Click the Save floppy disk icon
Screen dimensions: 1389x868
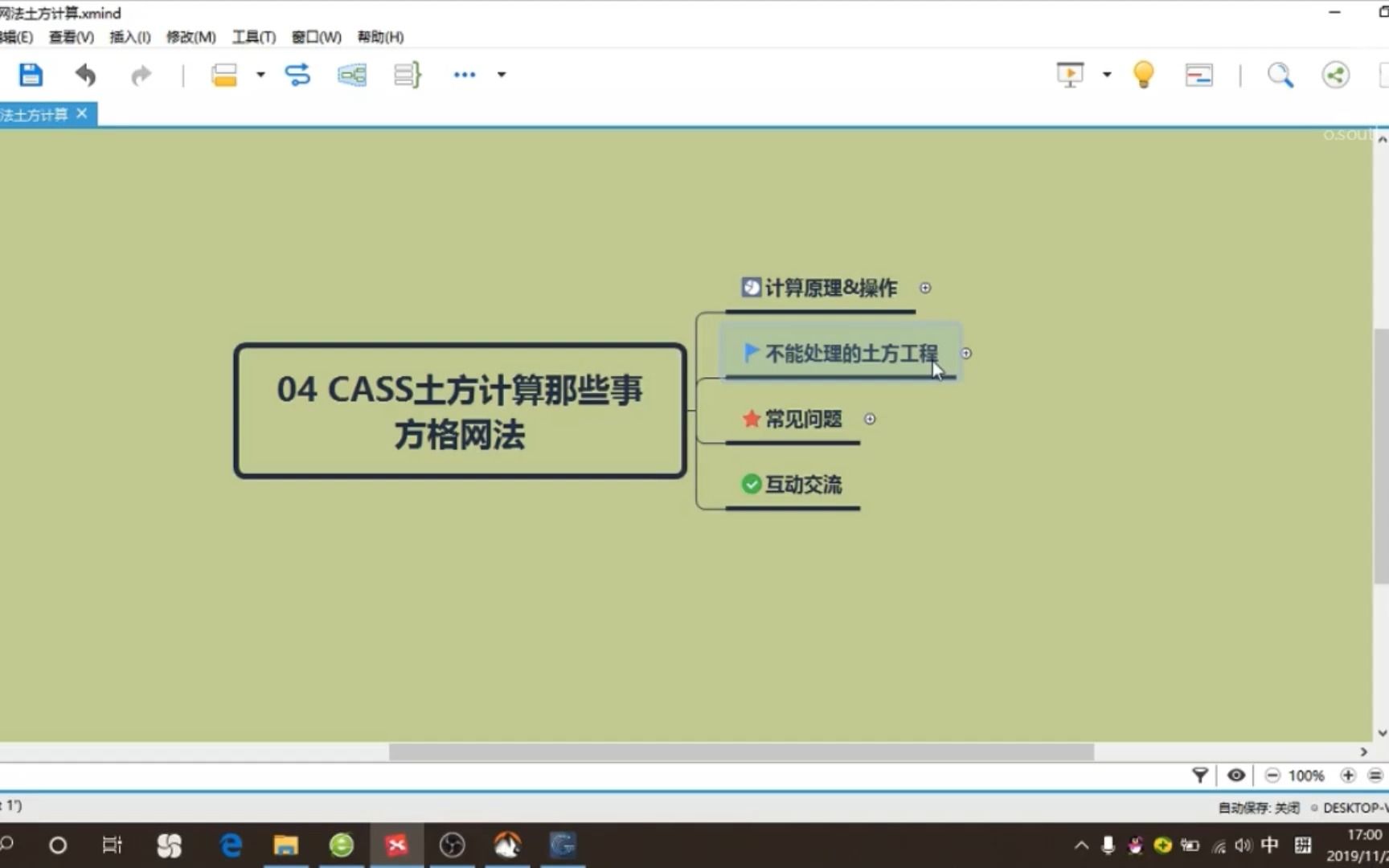point(31,75)
